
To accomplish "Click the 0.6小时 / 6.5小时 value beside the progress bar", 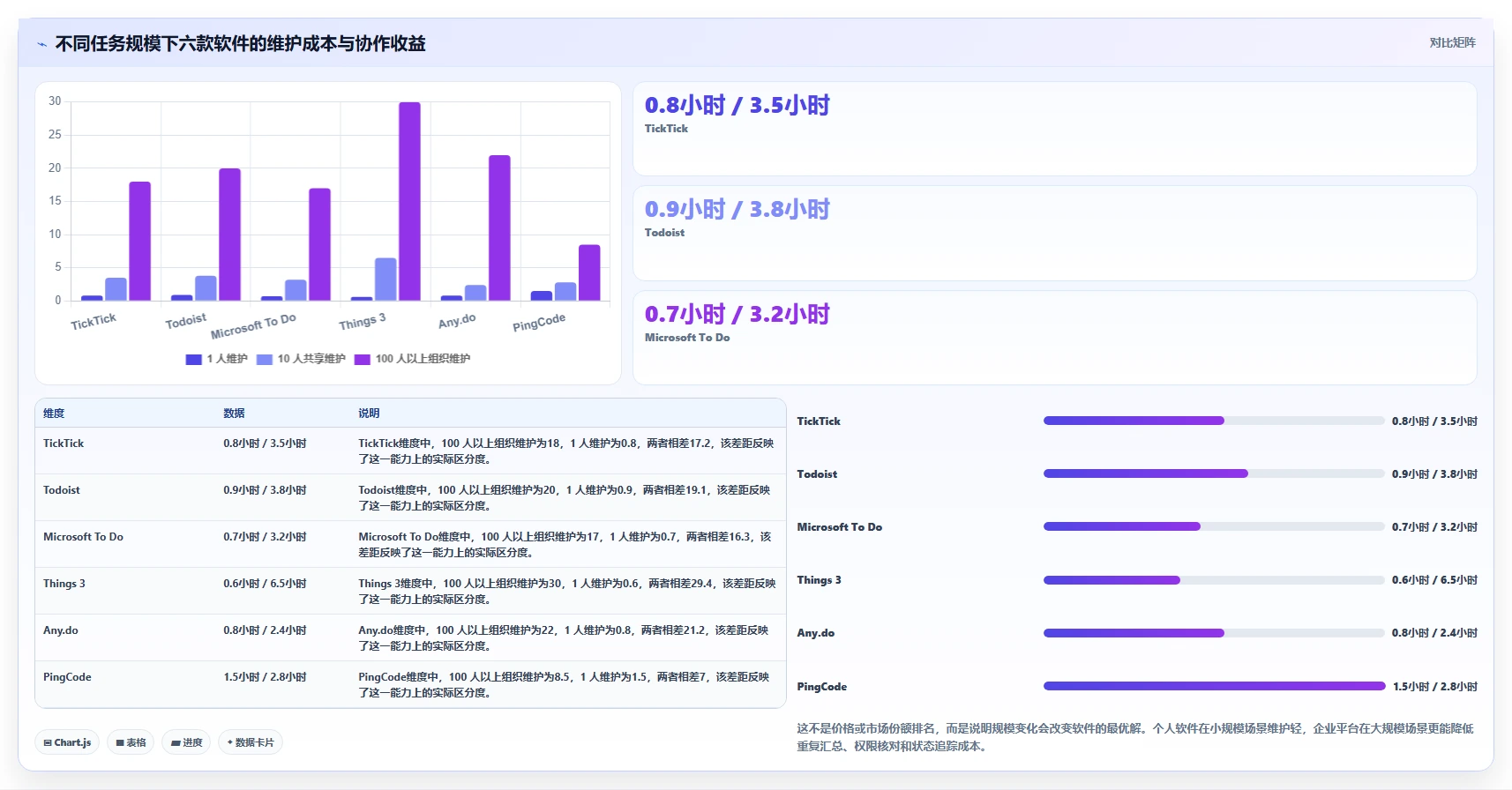I will point(1434,580).
